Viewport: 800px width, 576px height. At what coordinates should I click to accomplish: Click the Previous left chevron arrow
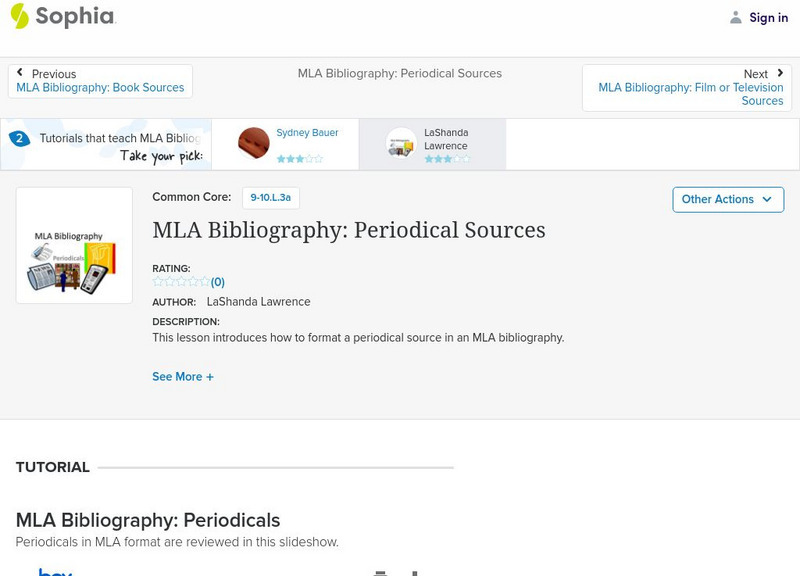pyautogui.click(x=20, y=73)
